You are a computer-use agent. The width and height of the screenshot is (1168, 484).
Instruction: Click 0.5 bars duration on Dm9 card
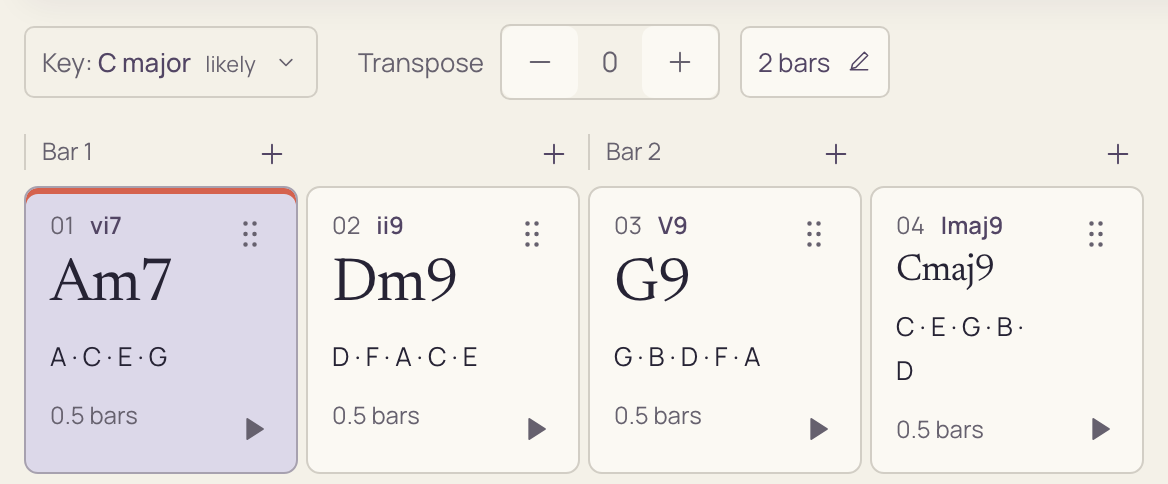[x=376, y=415]
